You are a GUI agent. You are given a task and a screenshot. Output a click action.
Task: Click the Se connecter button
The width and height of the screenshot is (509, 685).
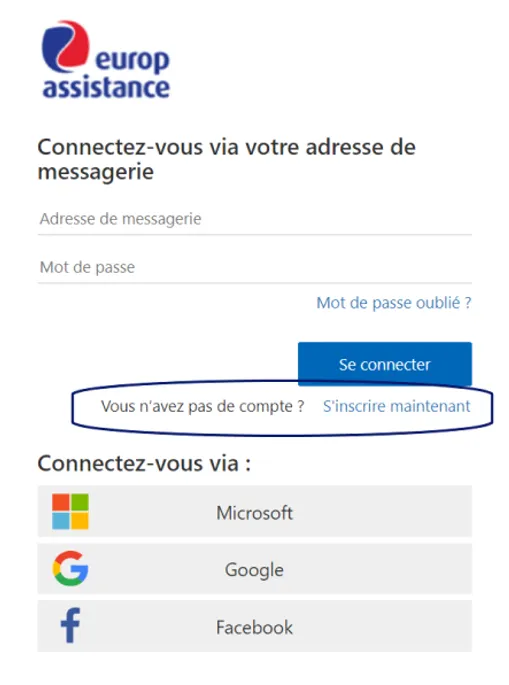(x=385, y=364)
